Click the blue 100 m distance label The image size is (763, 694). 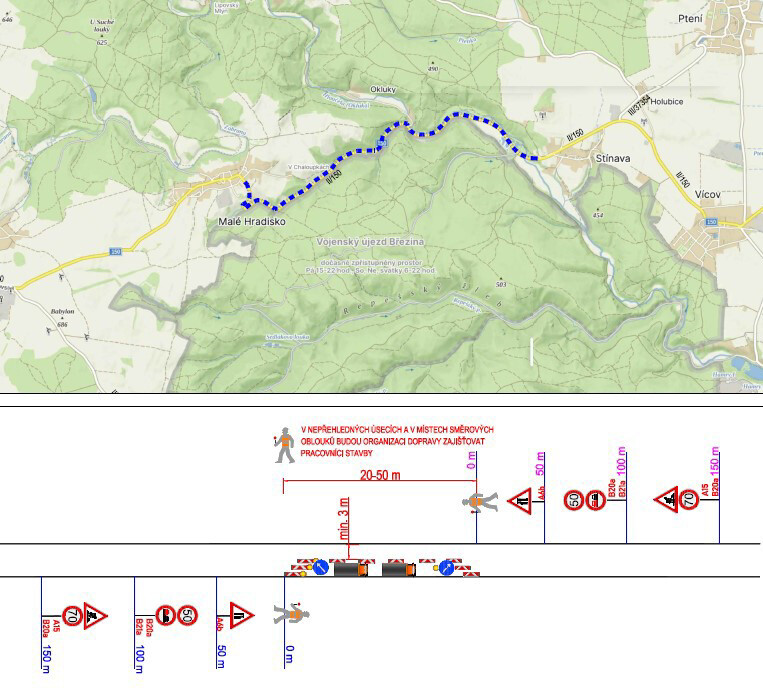pos(139,659)
